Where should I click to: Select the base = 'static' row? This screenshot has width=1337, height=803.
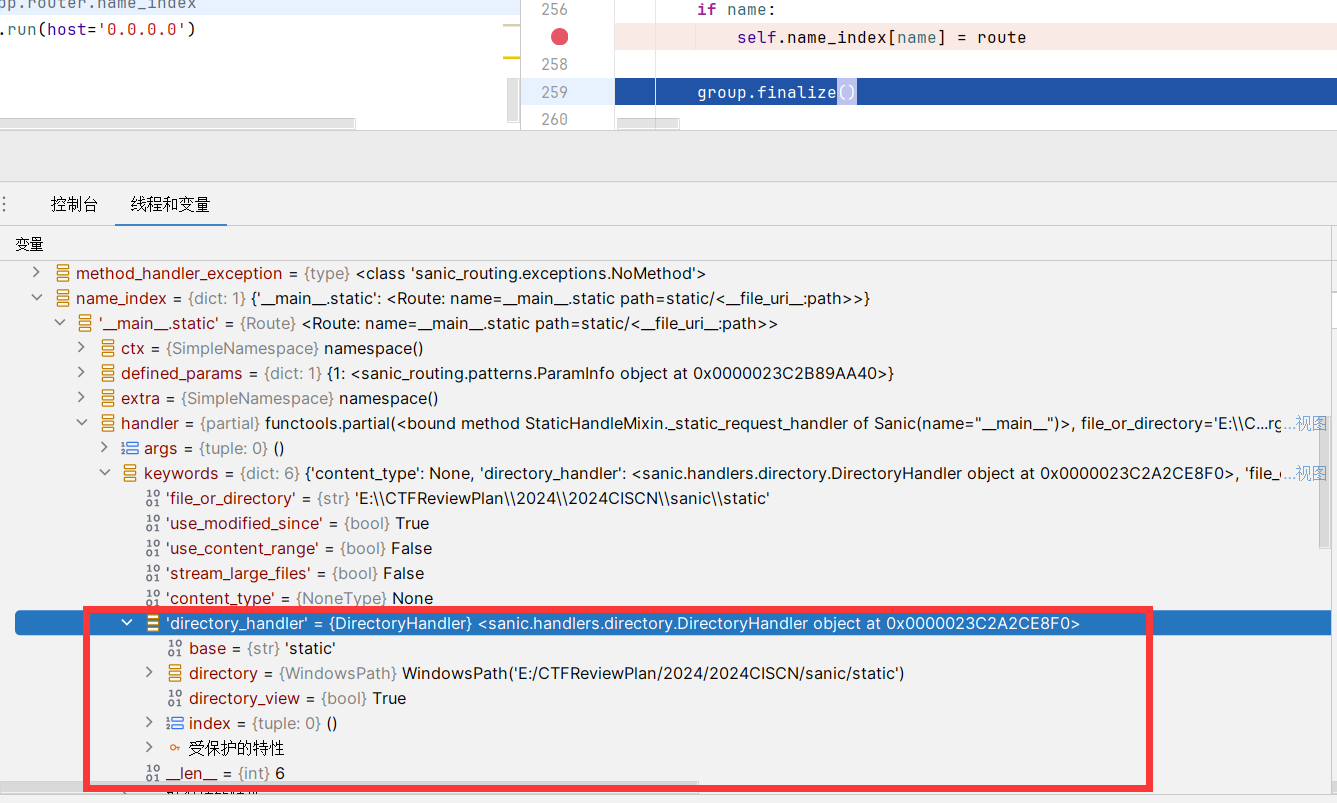pos(666,648)
